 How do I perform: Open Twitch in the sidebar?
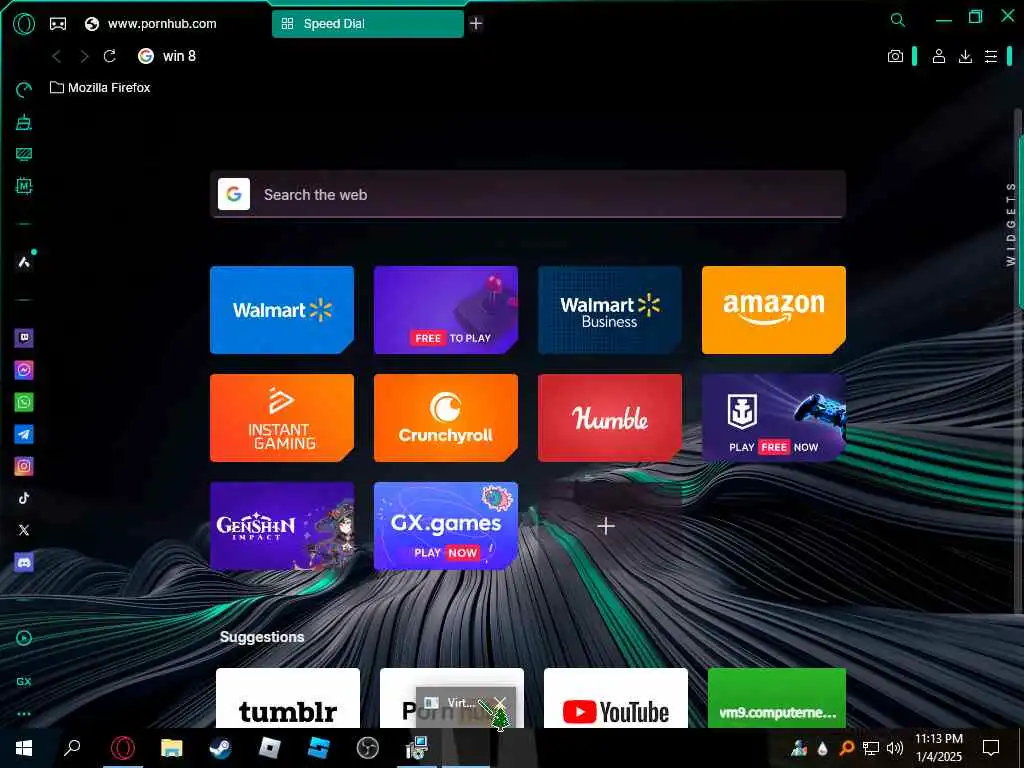pyautogui.click(x=24, y=338)
